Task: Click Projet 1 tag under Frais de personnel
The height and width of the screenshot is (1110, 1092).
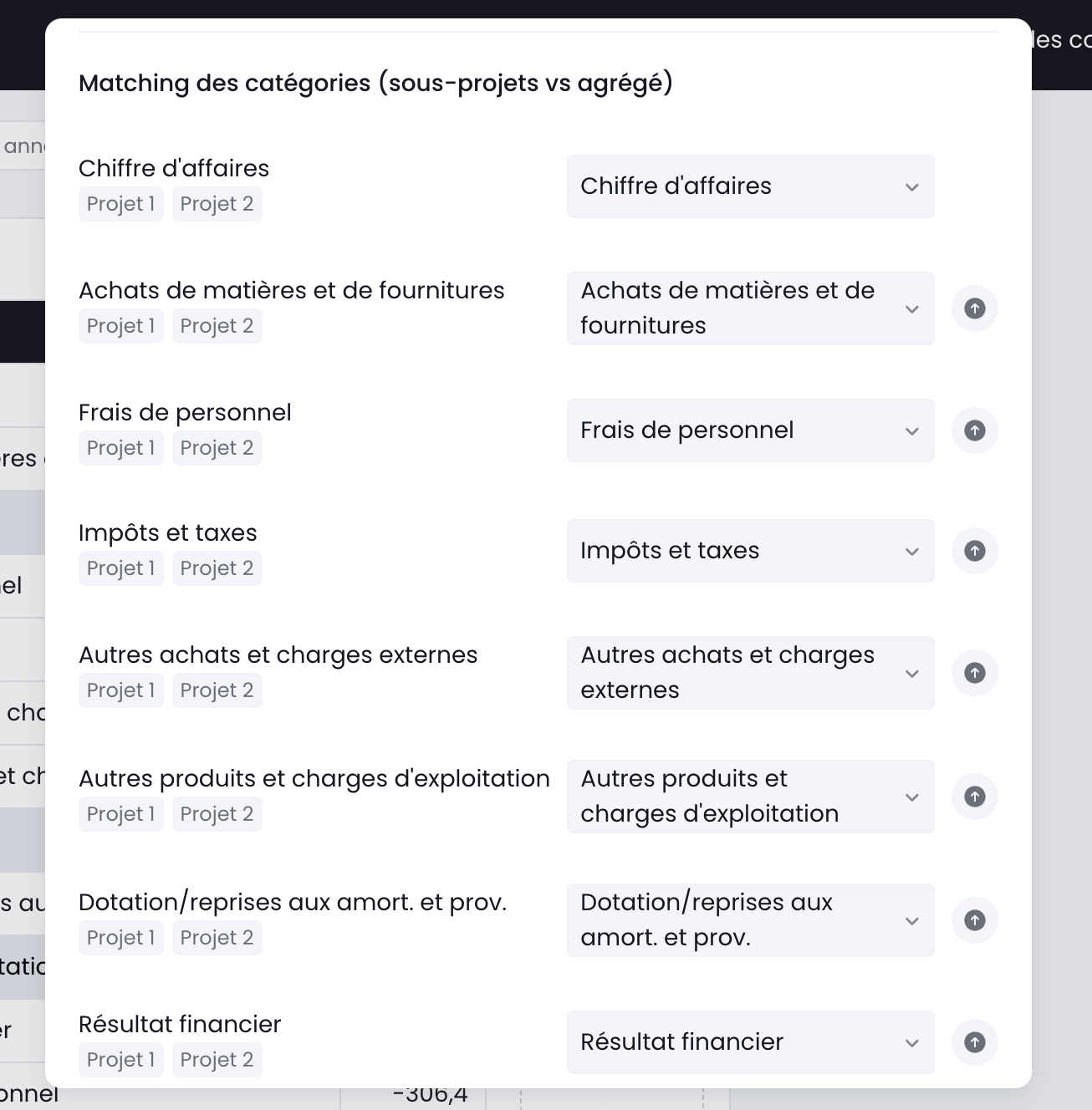Action: (121, 448)
